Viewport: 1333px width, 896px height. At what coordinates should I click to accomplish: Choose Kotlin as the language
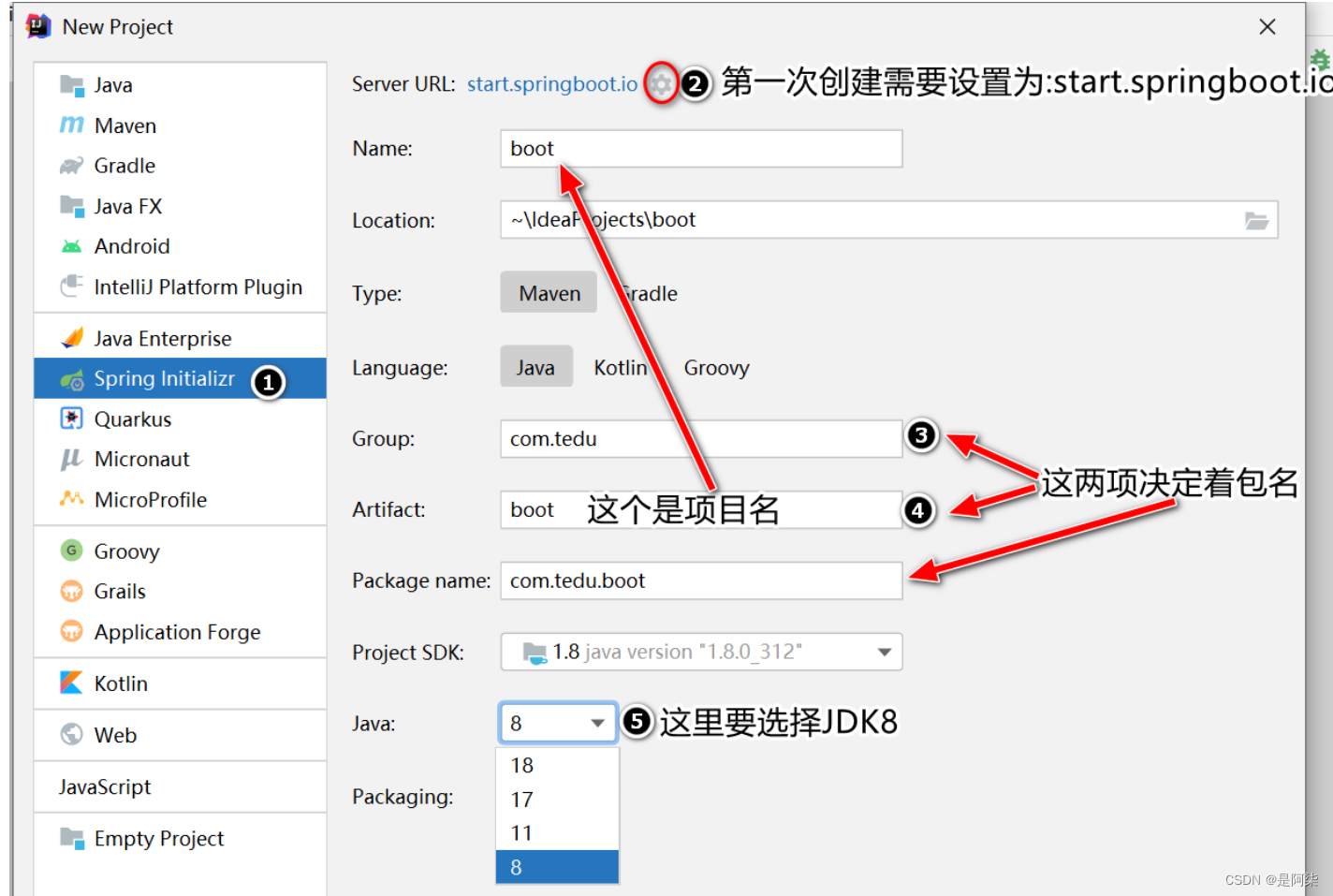[621, 368]
